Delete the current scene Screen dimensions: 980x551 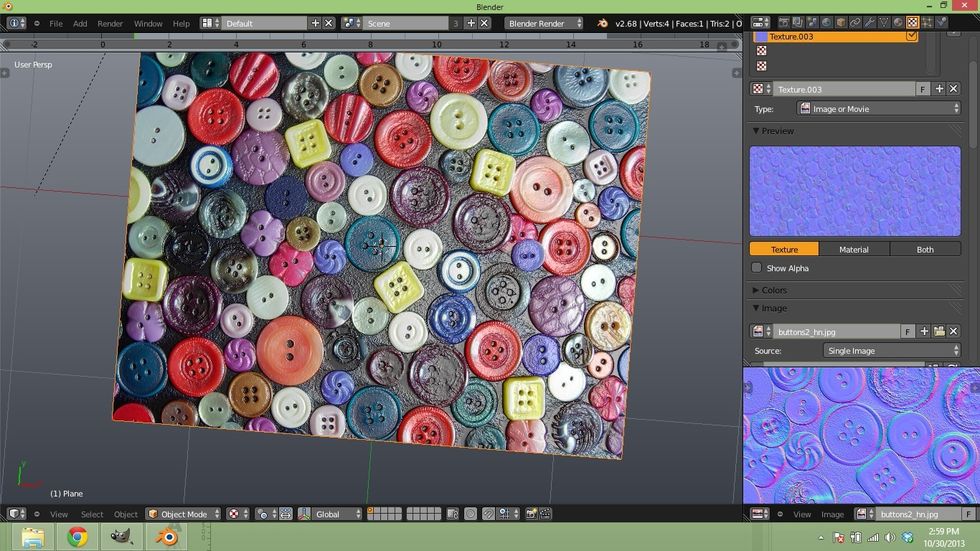click(x=484, y=23)
